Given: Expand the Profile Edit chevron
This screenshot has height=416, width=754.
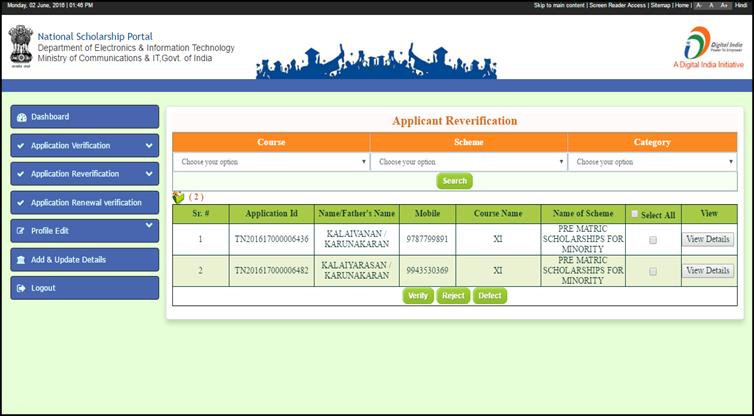Looking at the screenshot, I should 149,225.
